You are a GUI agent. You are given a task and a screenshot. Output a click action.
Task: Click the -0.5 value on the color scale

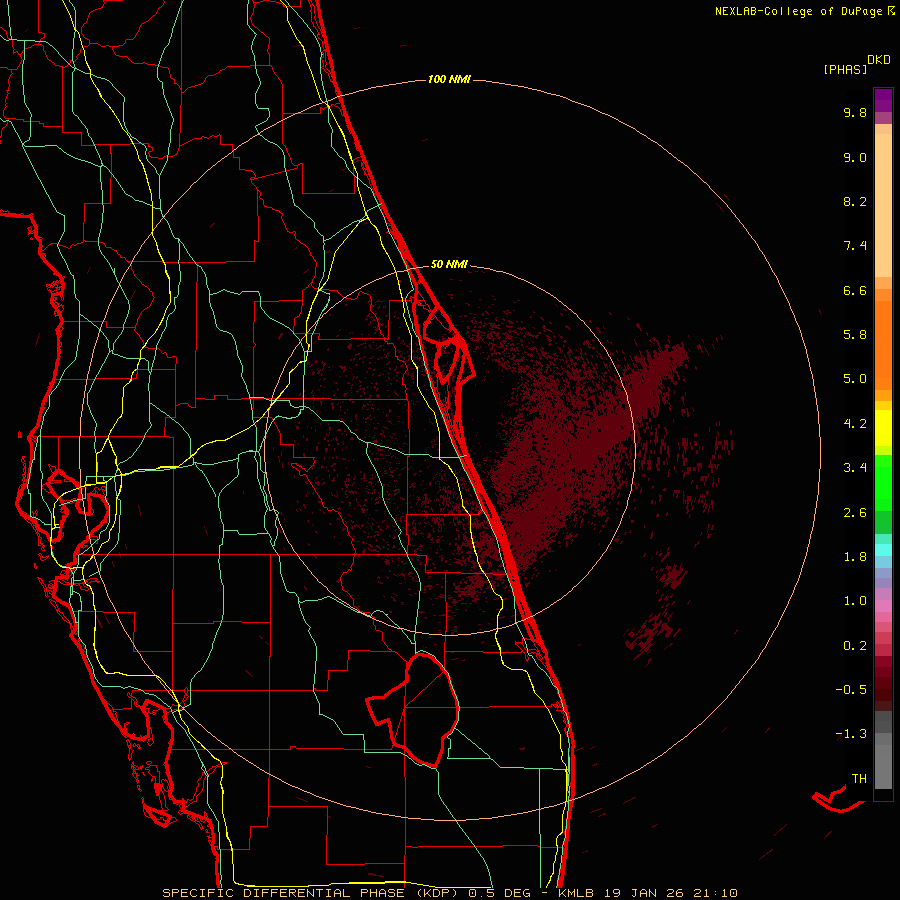tap(851, 690)
